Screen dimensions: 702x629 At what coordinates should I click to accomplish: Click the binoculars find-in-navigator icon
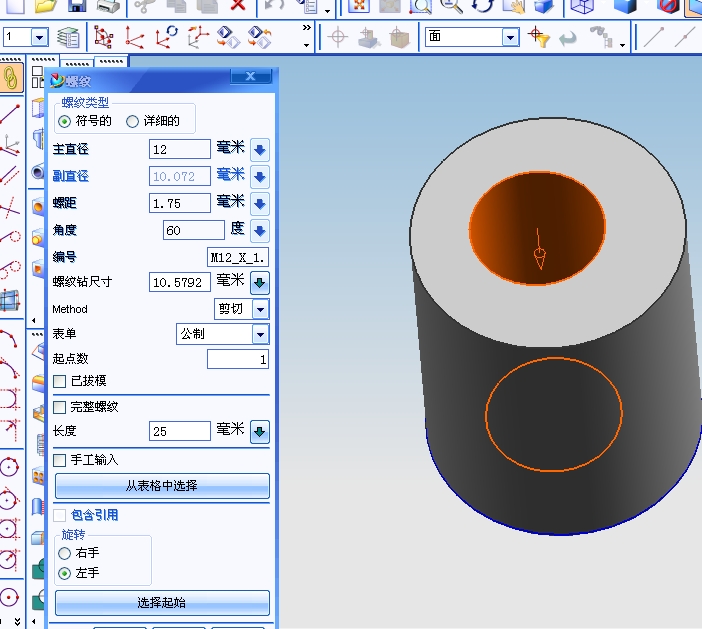[601, 37]
